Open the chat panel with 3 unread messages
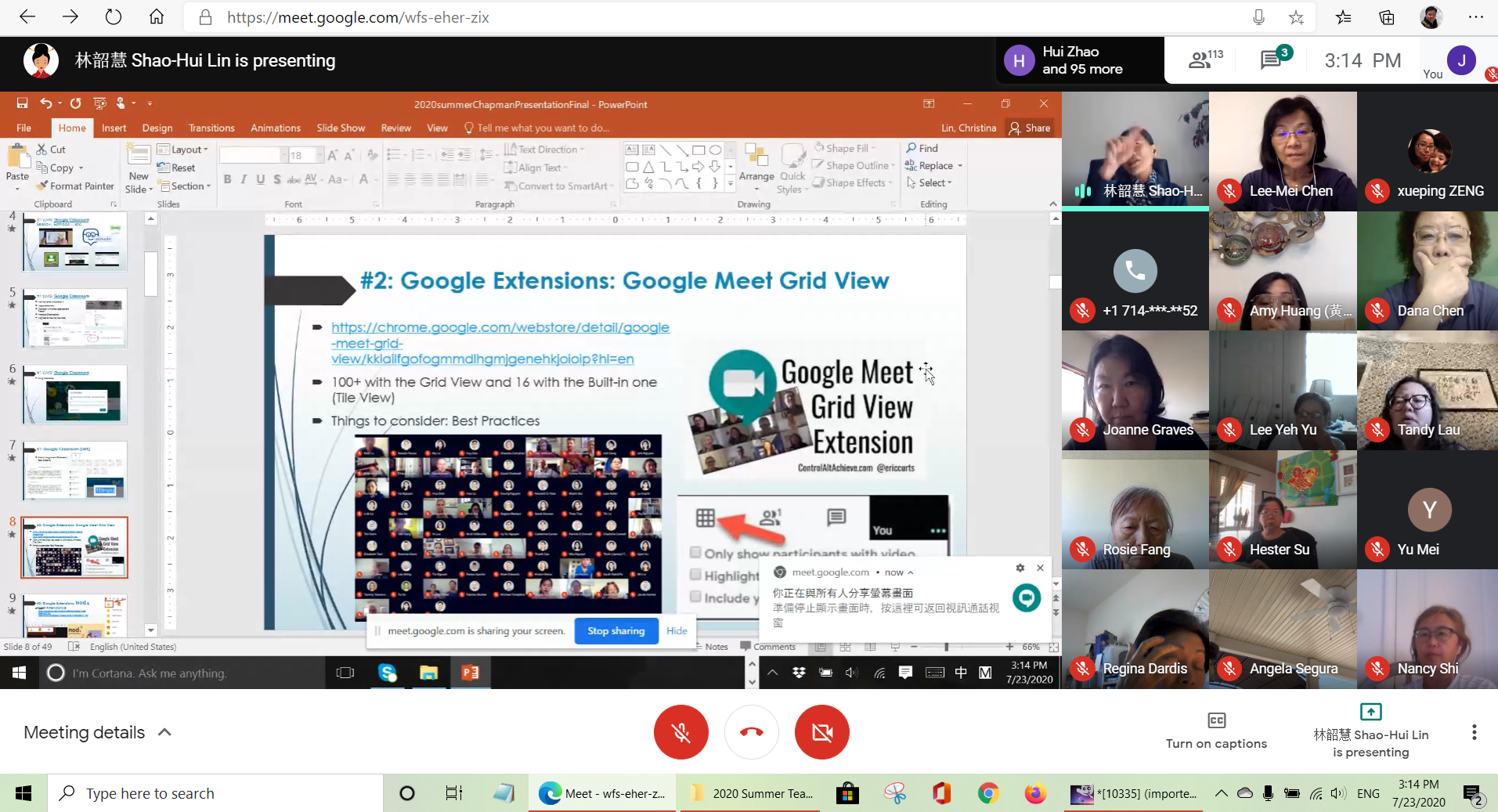1498x812 pixels. (1272, 60)
